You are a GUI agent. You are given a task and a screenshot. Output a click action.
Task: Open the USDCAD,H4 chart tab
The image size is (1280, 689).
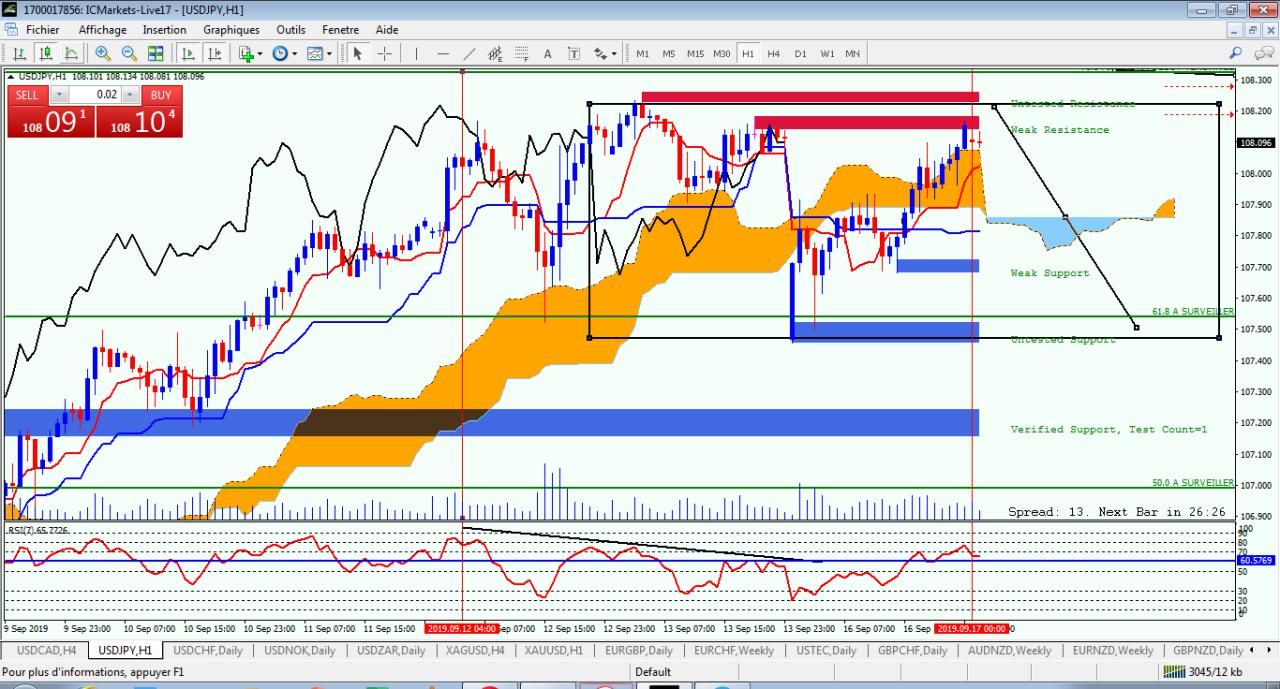point(45,650)
